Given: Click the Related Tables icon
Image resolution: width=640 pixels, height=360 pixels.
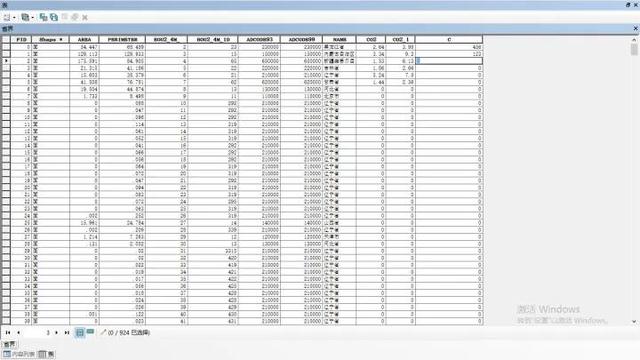Looking at the screenshot, I should (25, 17).
